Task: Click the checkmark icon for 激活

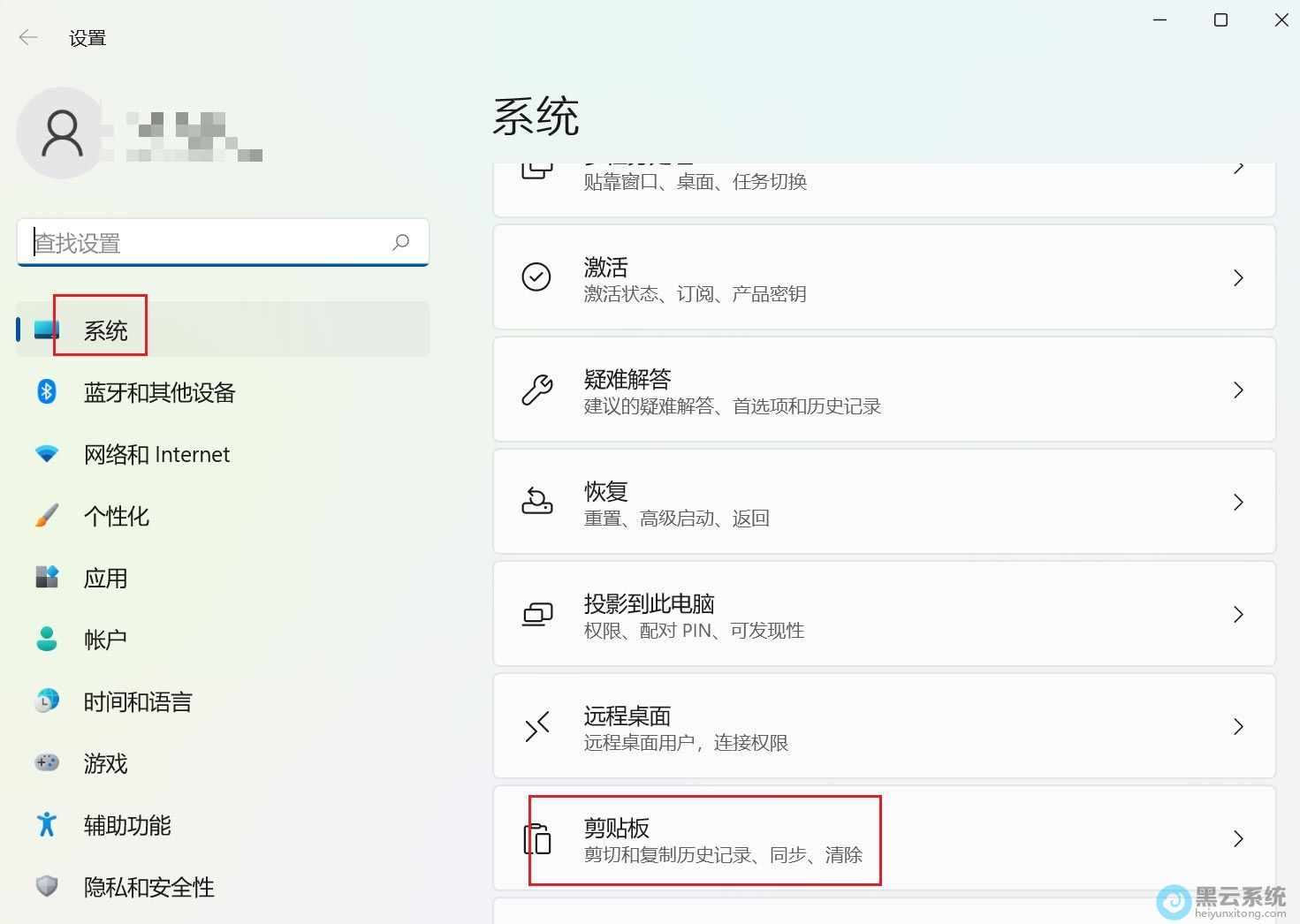Action: pyautogui.click(x=536, y=277)
